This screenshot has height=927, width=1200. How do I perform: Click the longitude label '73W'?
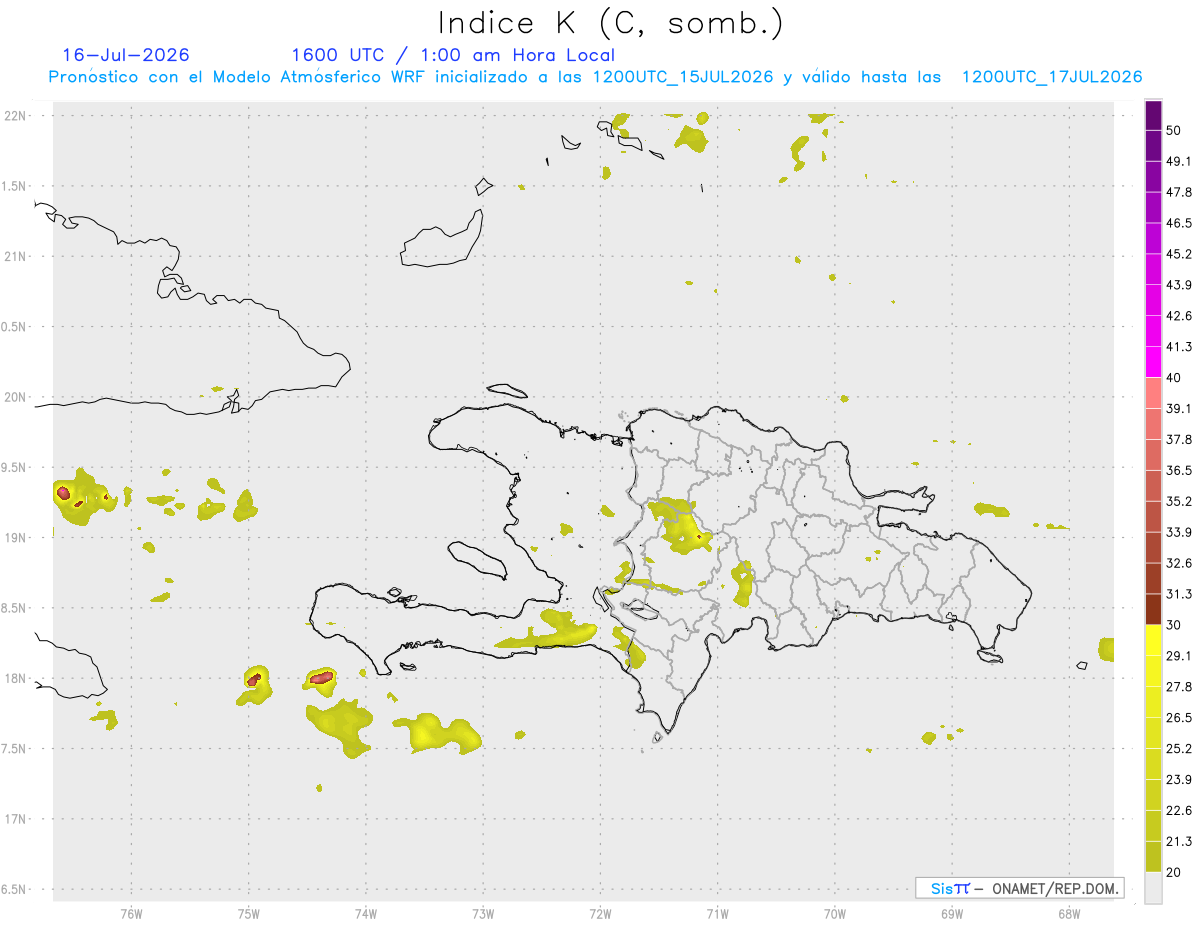[483, 914]
